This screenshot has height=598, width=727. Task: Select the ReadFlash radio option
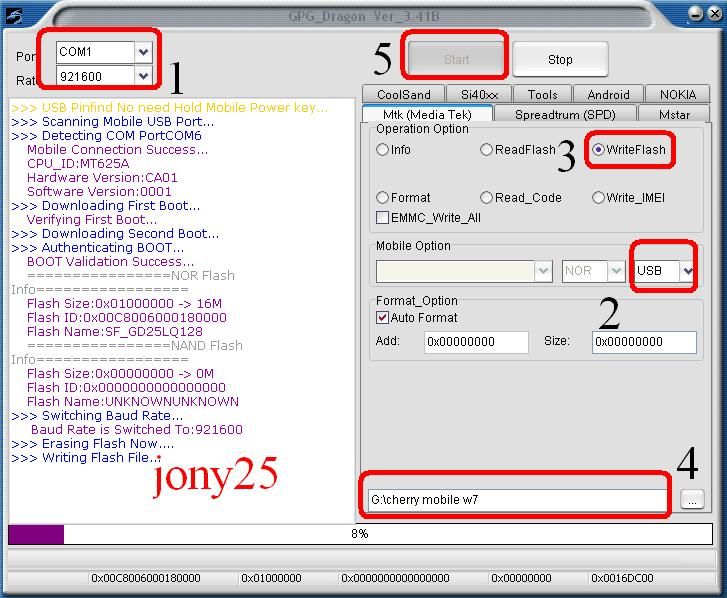pos(487,150)
